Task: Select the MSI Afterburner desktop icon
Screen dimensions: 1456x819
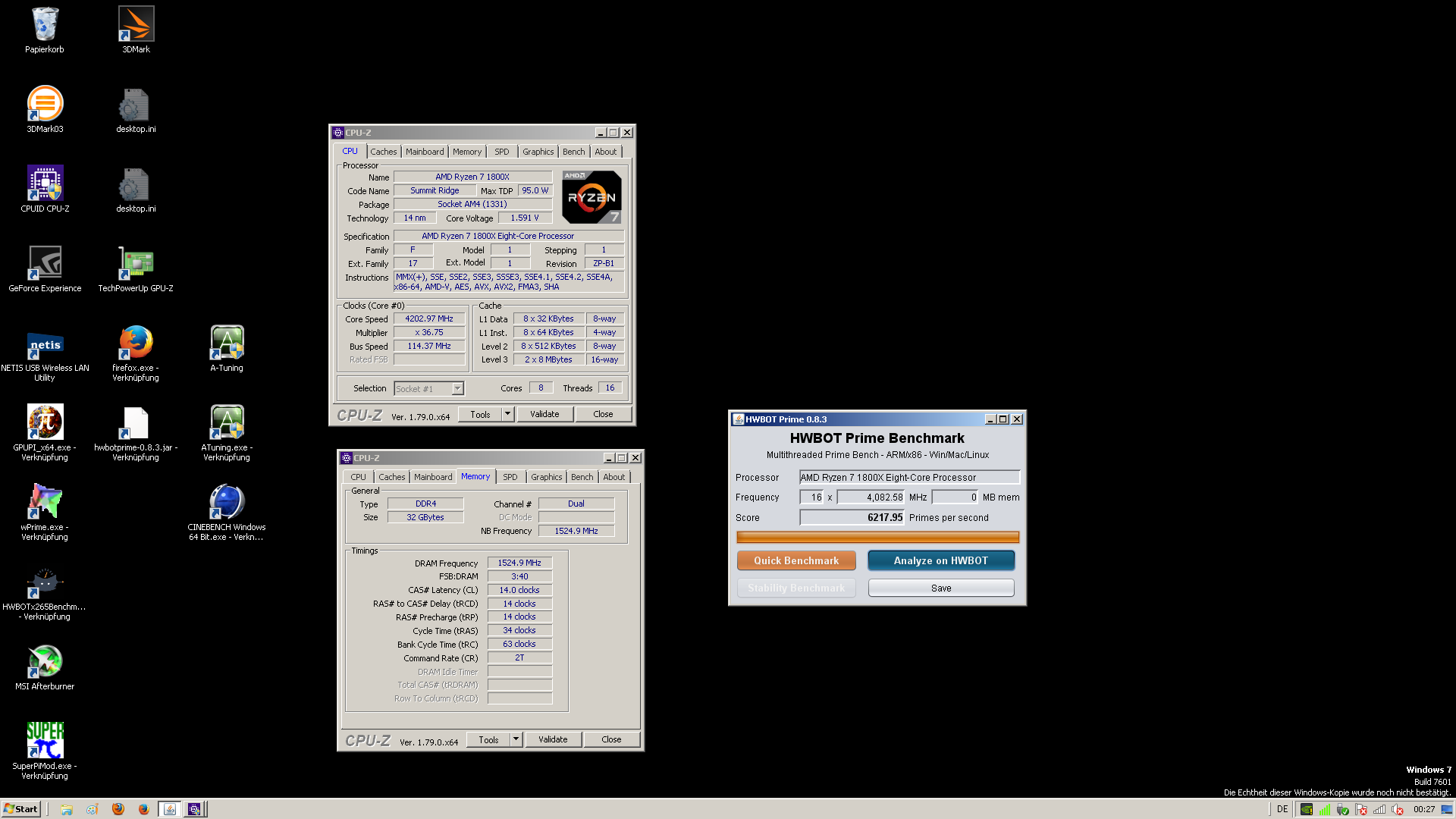Action: coord(45,667)
